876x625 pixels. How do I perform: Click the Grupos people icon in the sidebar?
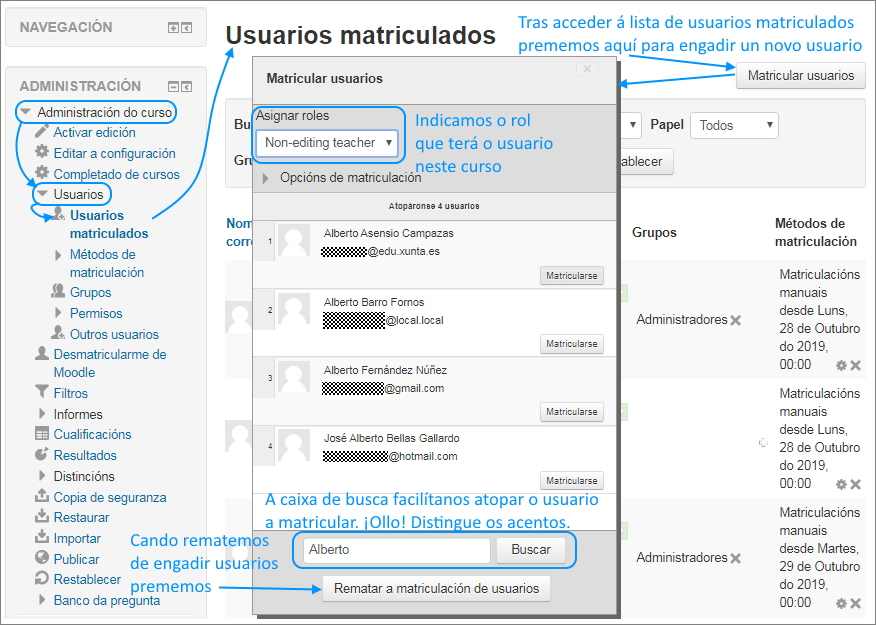point(57,291)
